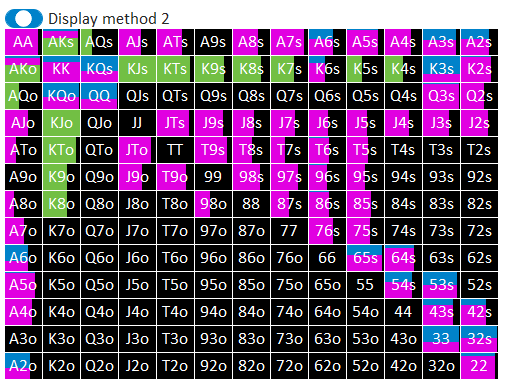This screenshot has width=508, height=388.
Task: Choose the A4o cell
Action: (x=23, y=312)
